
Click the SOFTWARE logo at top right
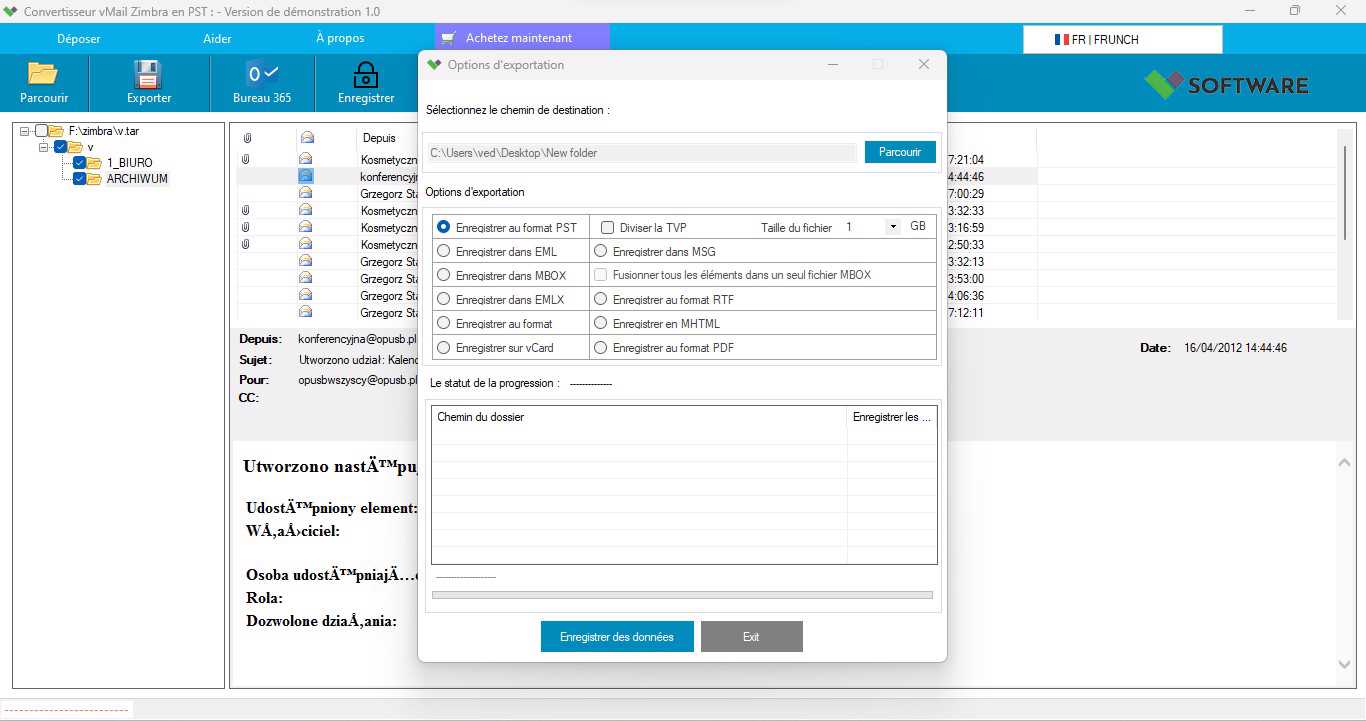(x=1227, y=84)
